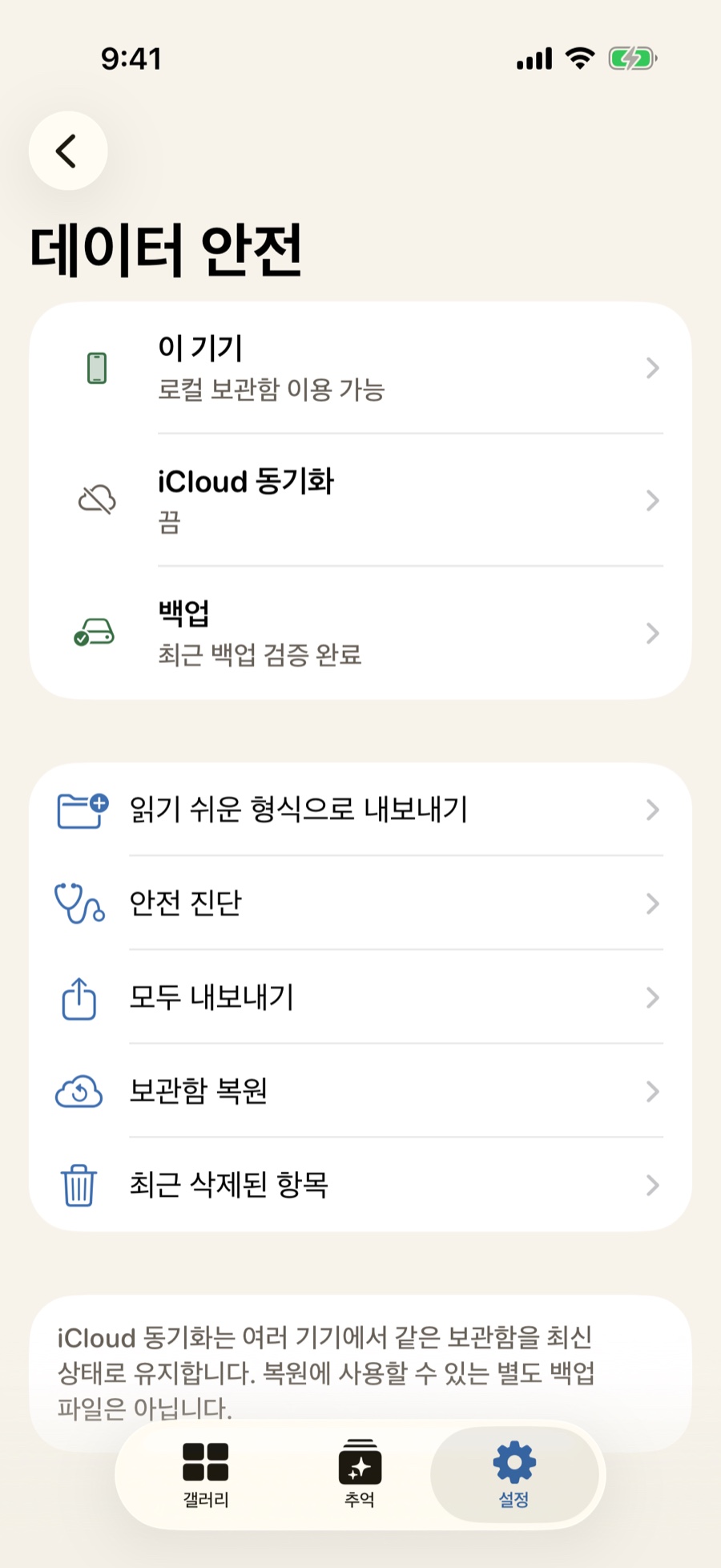Tap the back arrow button

[68, 151]
